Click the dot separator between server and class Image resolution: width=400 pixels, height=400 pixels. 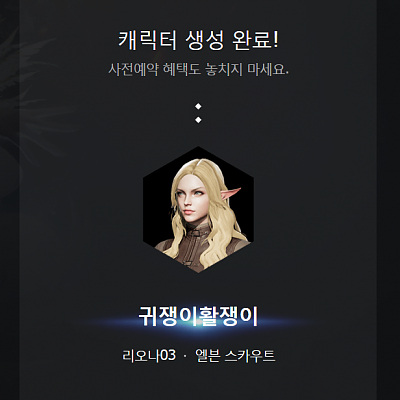point(185,356)
